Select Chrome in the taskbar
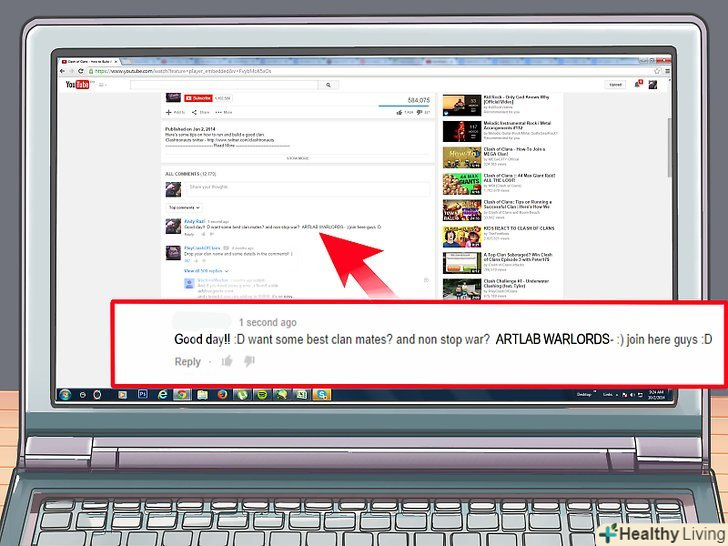This screenshot has width=728, height=546. pyautogui.click(x=182, y=395)
